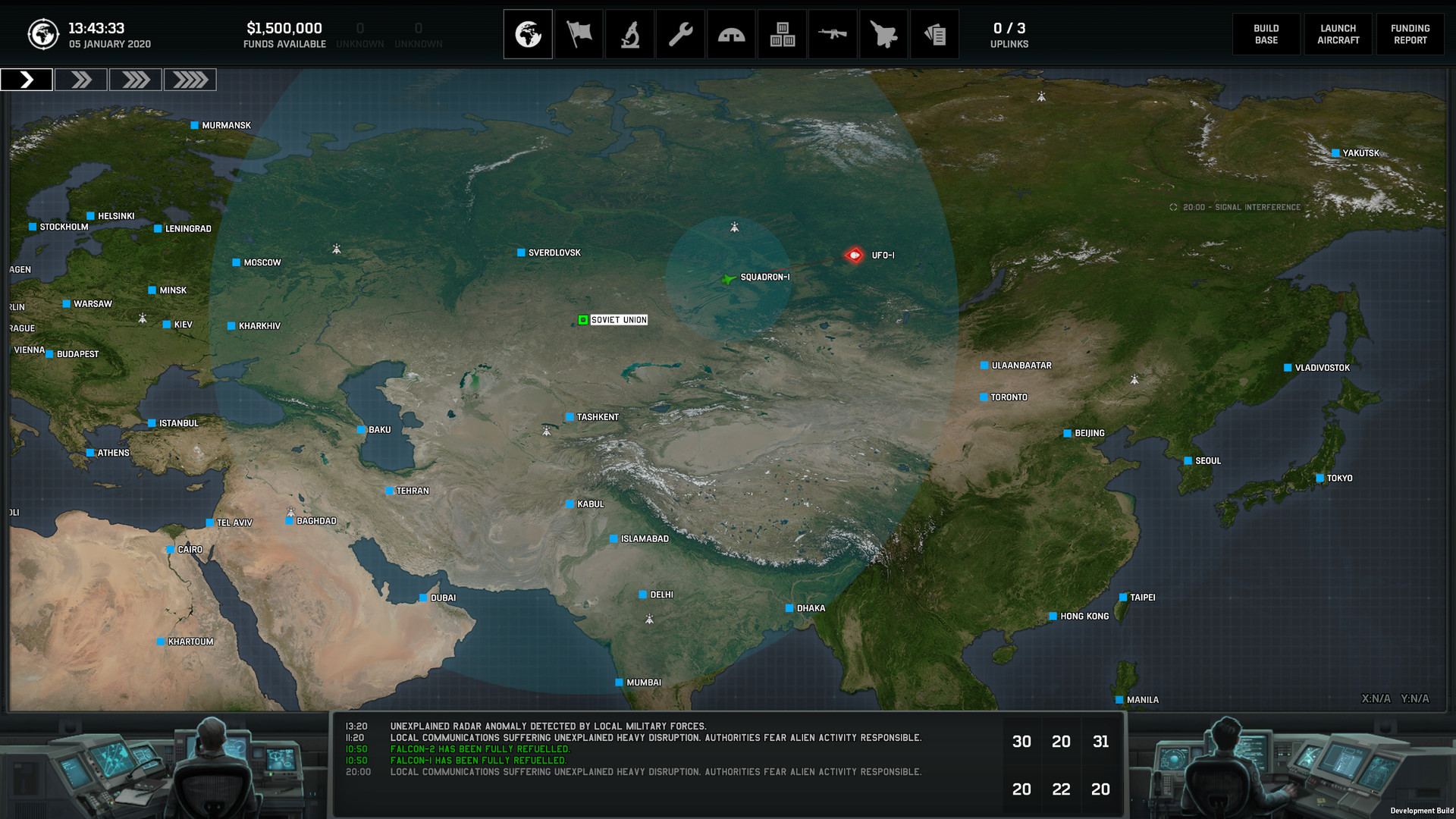Viewport: 1456px width, 819px height.
Task: Click the BUILD BASE button
Action: click(x=1266, y=33)
